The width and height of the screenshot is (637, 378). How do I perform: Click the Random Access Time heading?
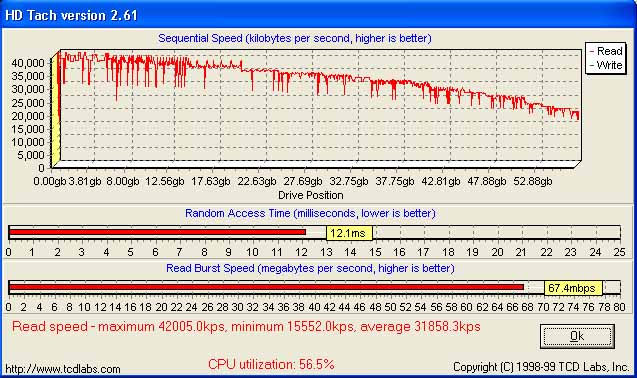click(310, 213)
